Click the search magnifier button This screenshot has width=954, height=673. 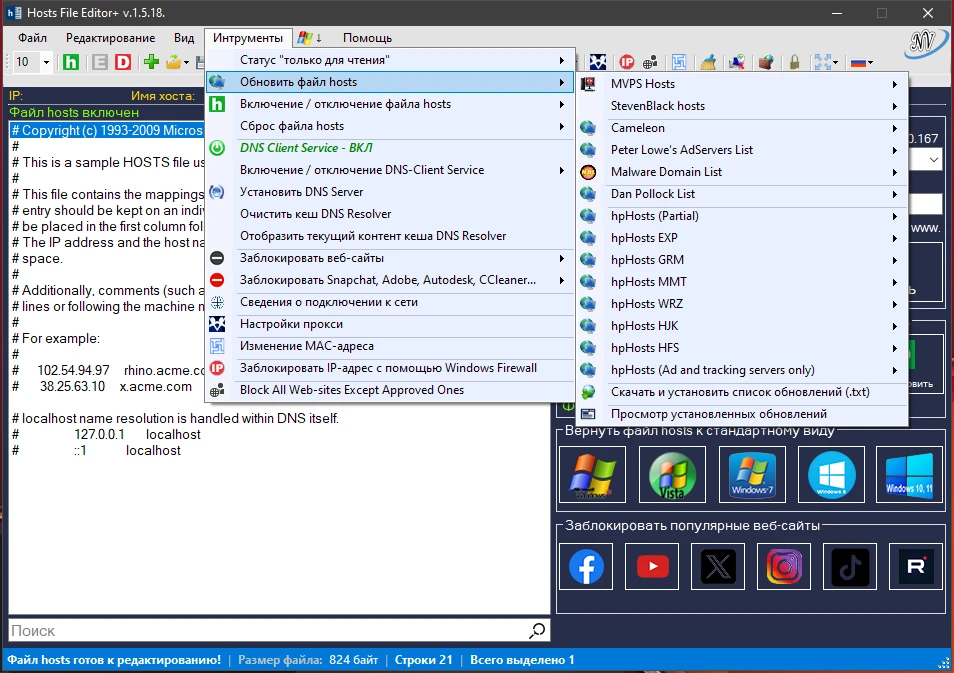[x=537, y=630]
